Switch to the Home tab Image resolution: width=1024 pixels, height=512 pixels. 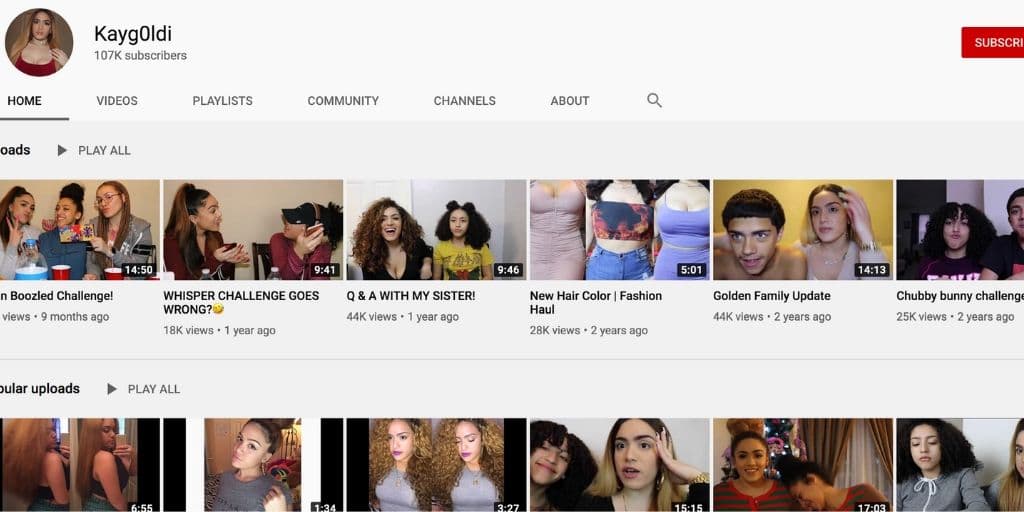[25, 101]
